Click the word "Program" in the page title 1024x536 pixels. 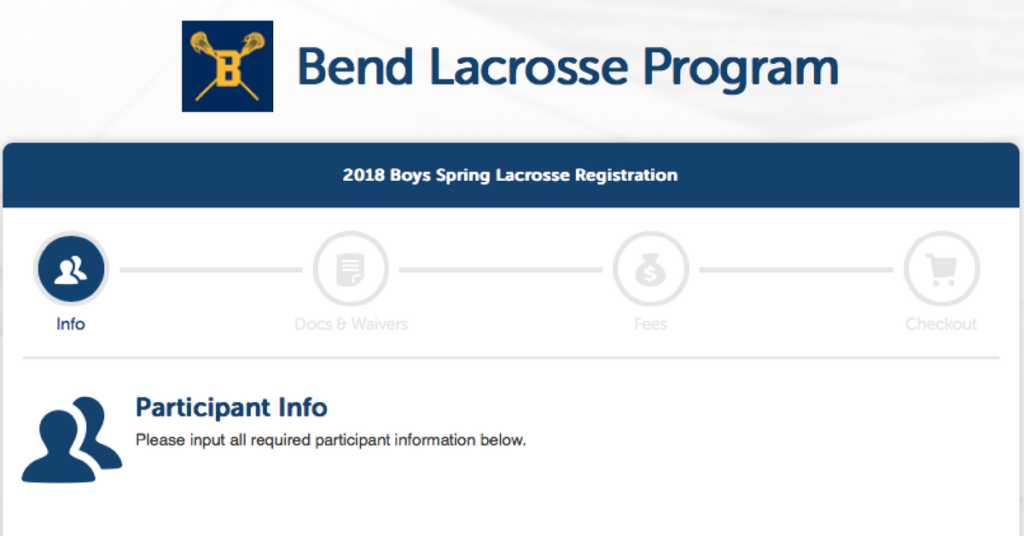pyautogui.click(x=740, y=66)
